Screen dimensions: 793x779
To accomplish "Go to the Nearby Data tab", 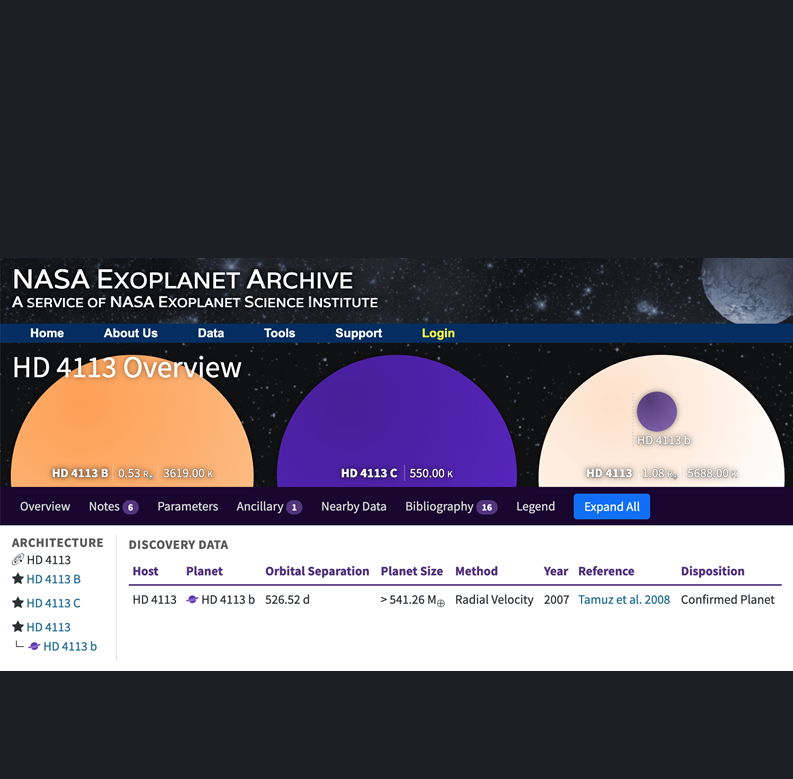I will [x=353, y=506].
